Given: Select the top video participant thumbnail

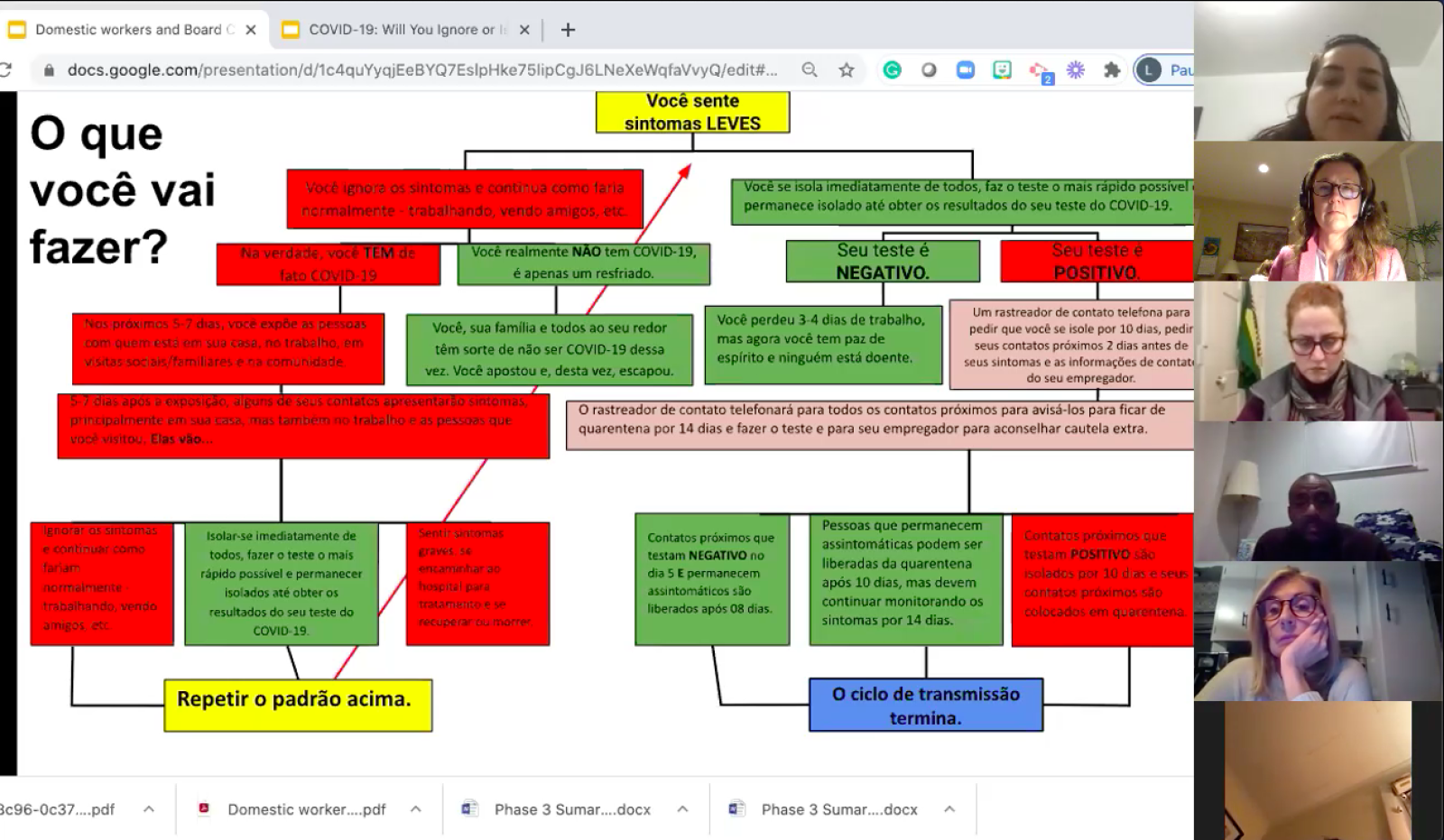Looking at the screenshot, I should pyautogui.click(x=1319, y=70).
